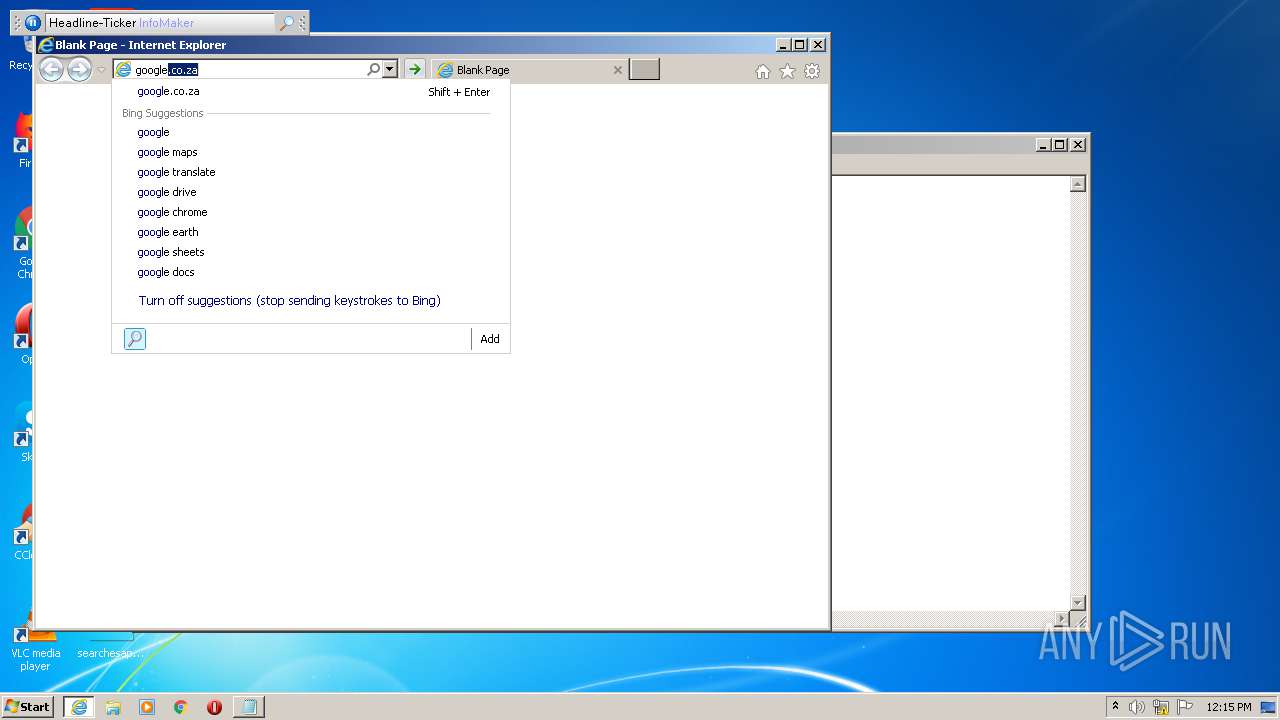This screenshot has height=720, width=1280.
Task: Select google.co.za autocomplete suggestion
Action: tap(311, 92)
